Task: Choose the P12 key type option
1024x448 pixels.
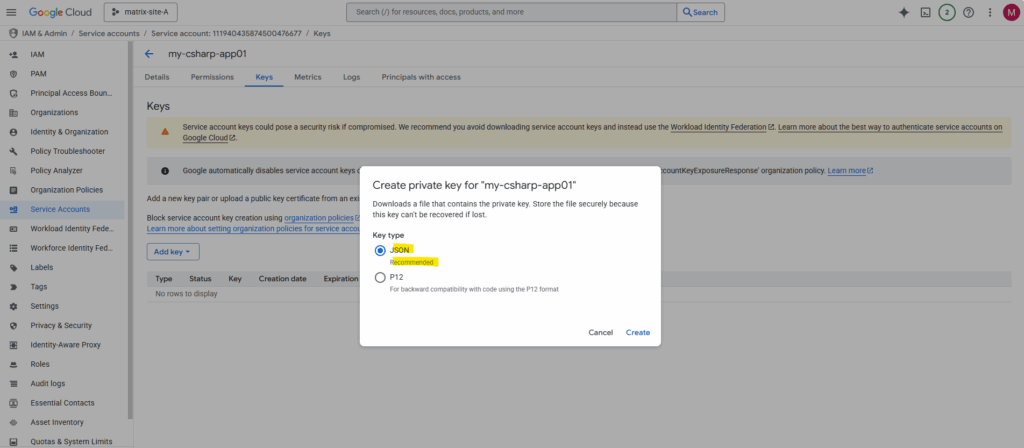Action: pyautogui.click(x=380, y=277)
